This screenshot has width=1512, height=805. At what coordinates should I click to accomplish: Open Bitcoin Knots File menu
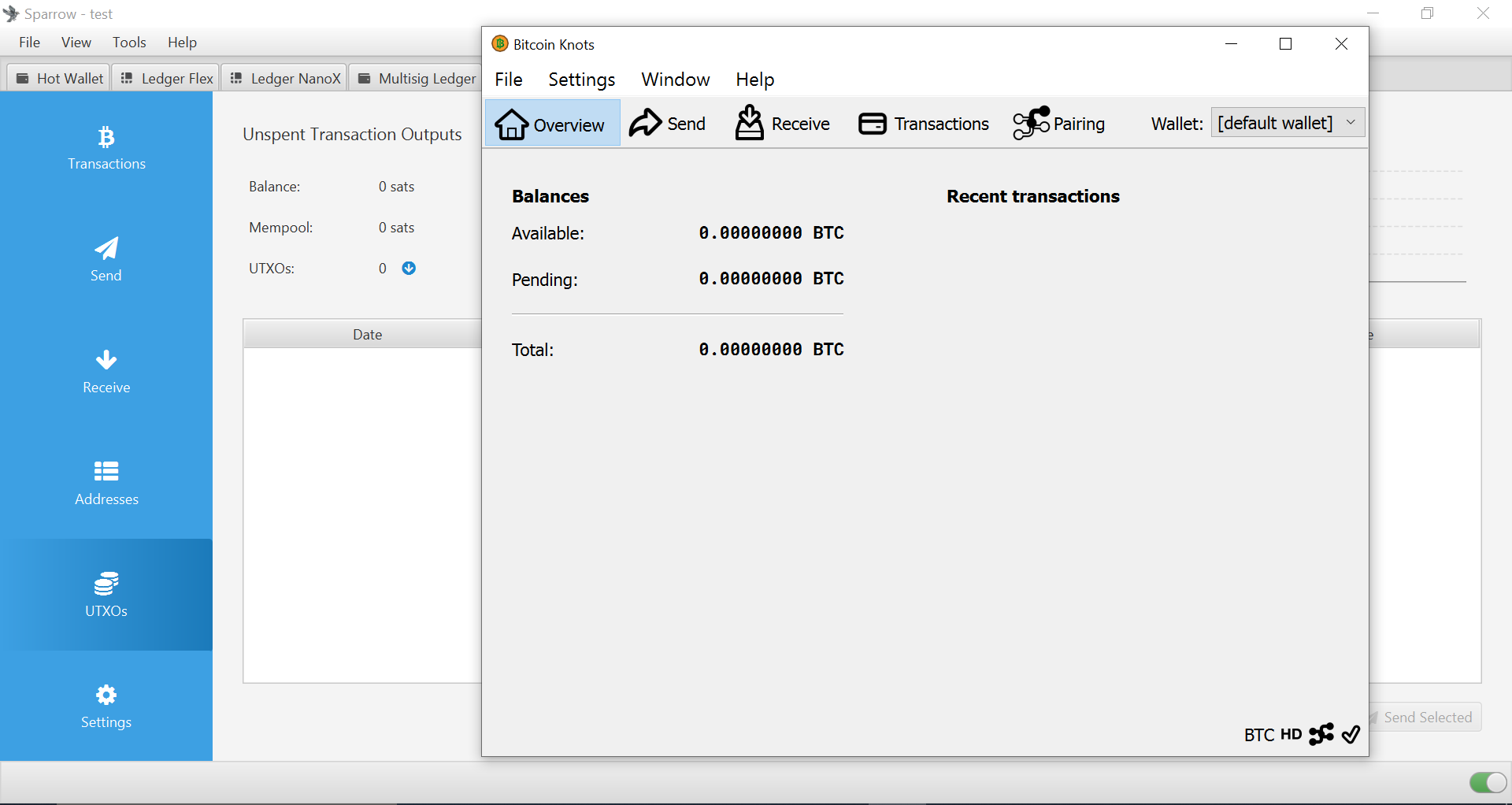tap(509, 80)
